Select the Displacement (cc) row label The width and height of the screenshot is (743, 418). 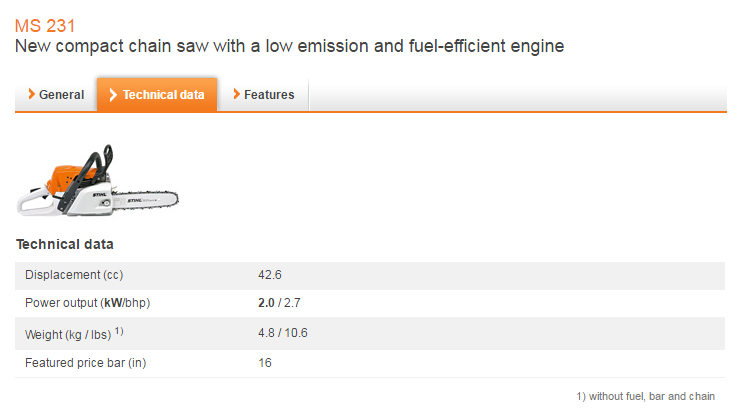(74, 275)
